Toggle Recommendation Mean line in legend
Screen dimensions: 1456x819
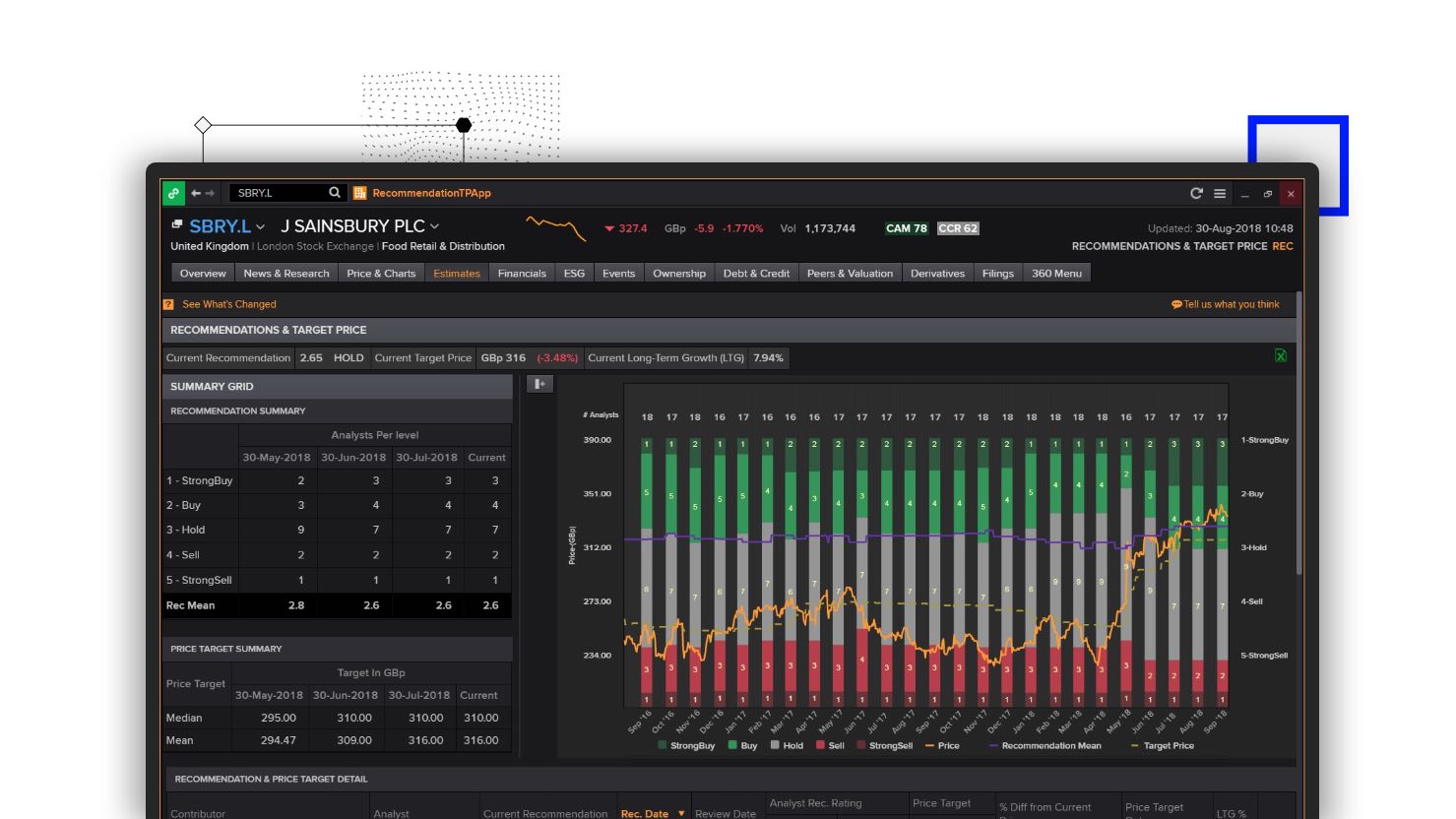click(1045, 745)
